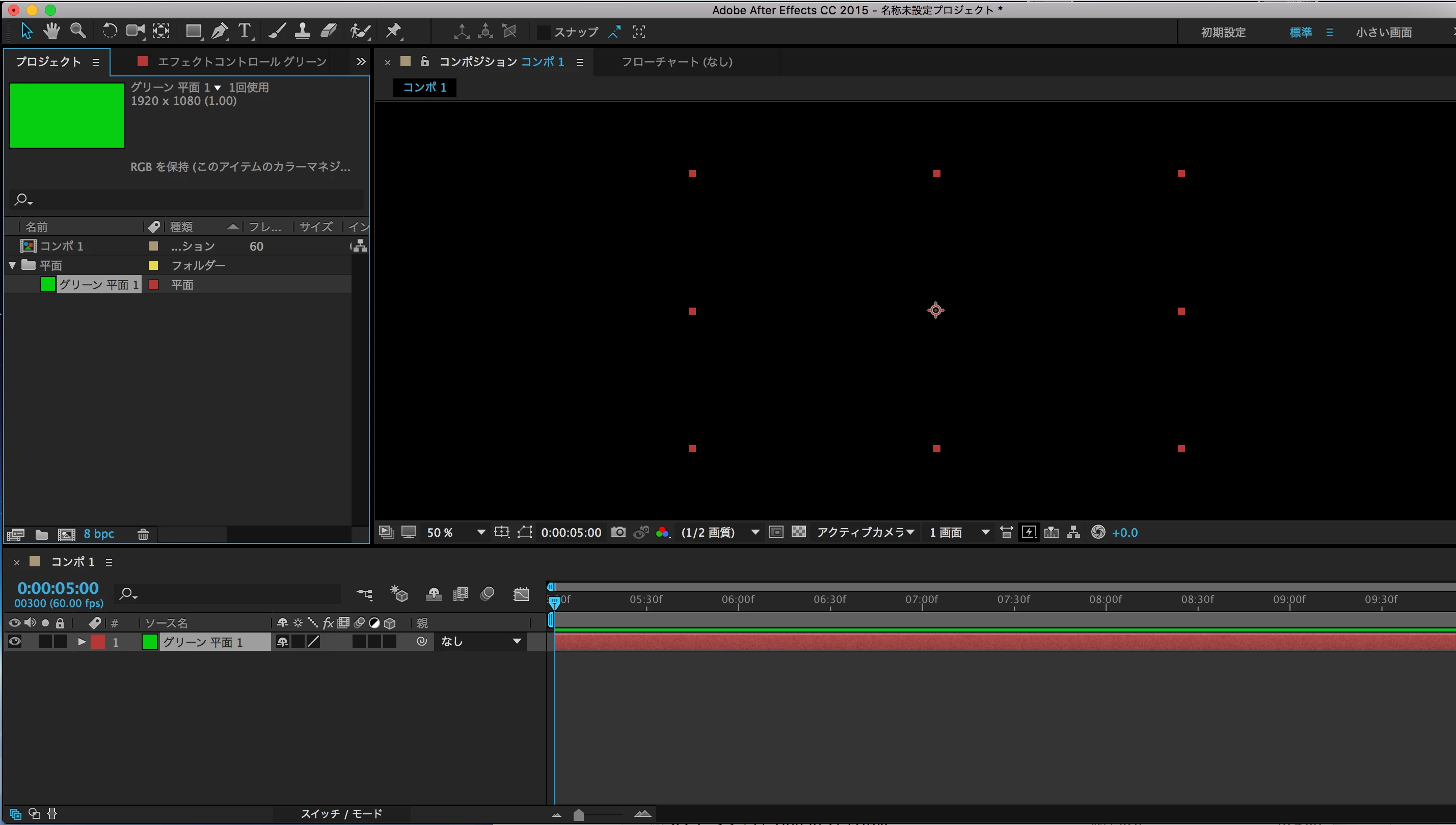This screenshot has height=825, width=1456.
Task: Select the Puppet Pin tool
Action: (393, 31)
